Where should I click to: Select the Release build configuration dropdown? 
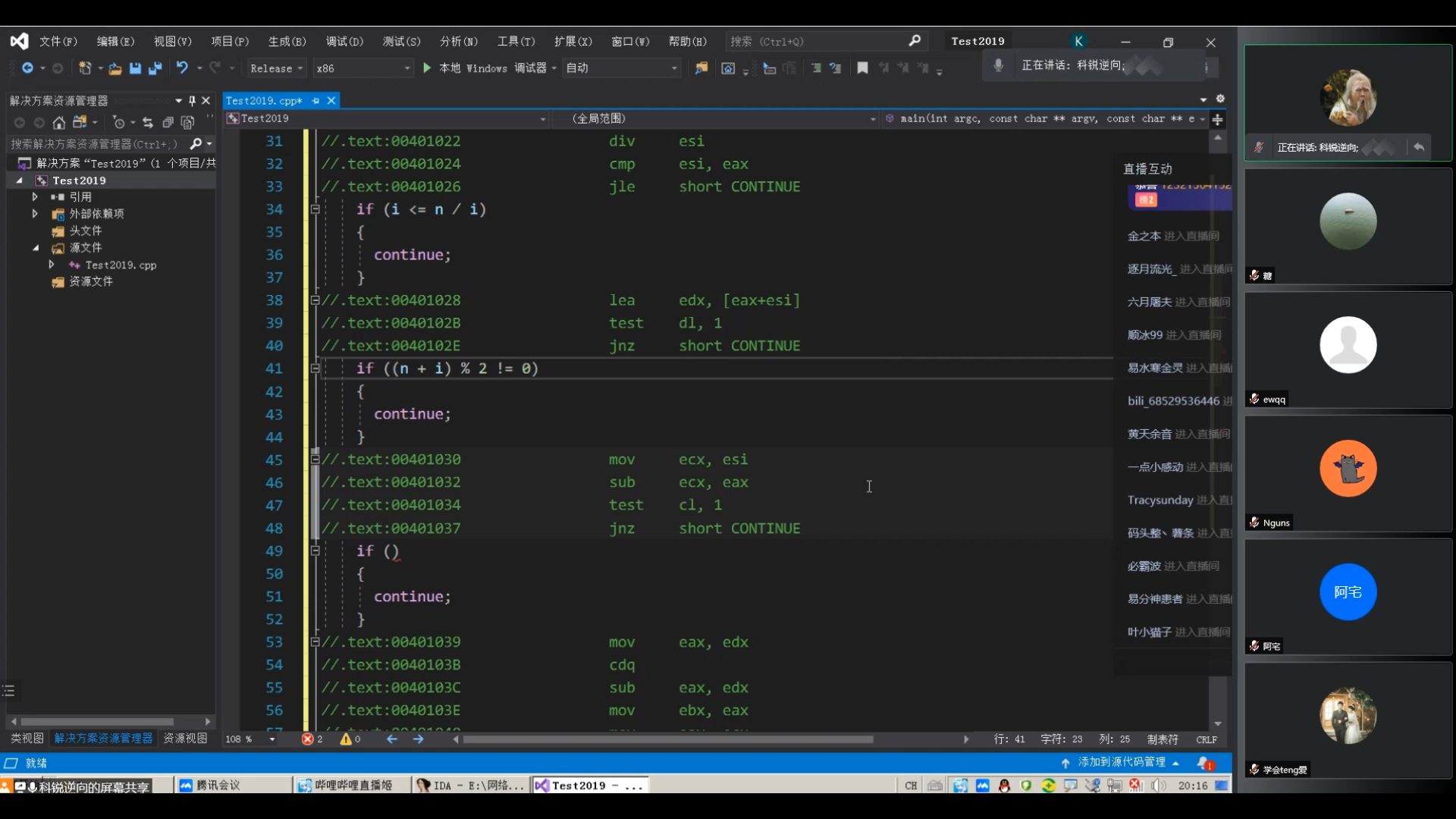tap(275, 68)
